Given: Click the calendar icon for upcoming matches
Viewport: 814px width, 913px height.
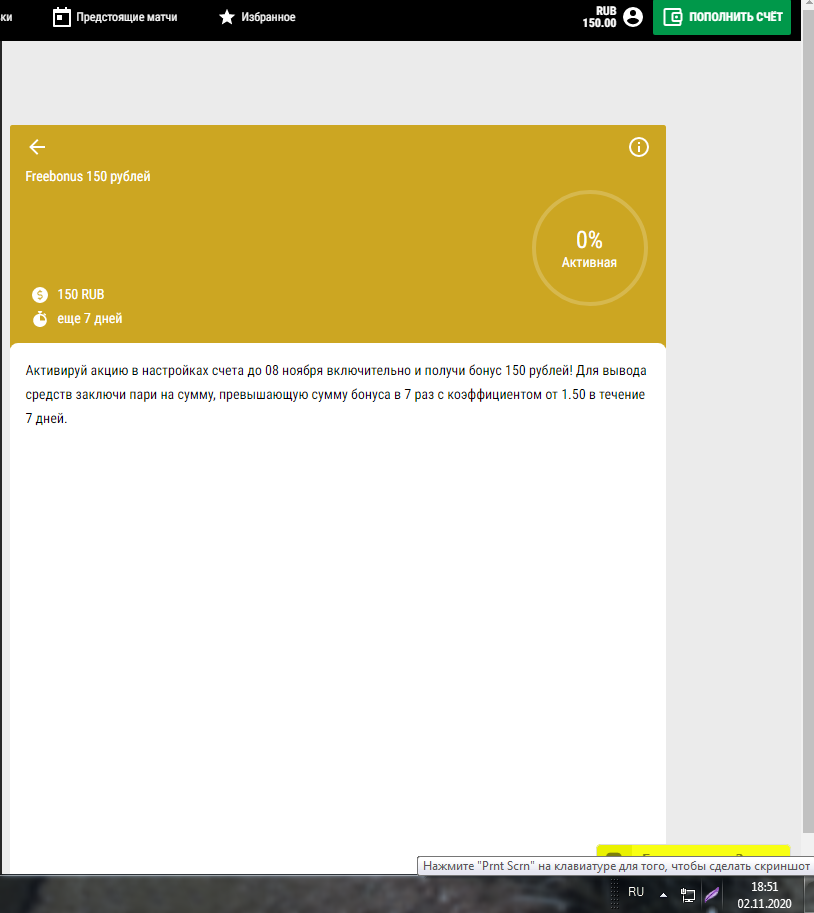Looking at the screenshot, I should click(x=62, y=17).
